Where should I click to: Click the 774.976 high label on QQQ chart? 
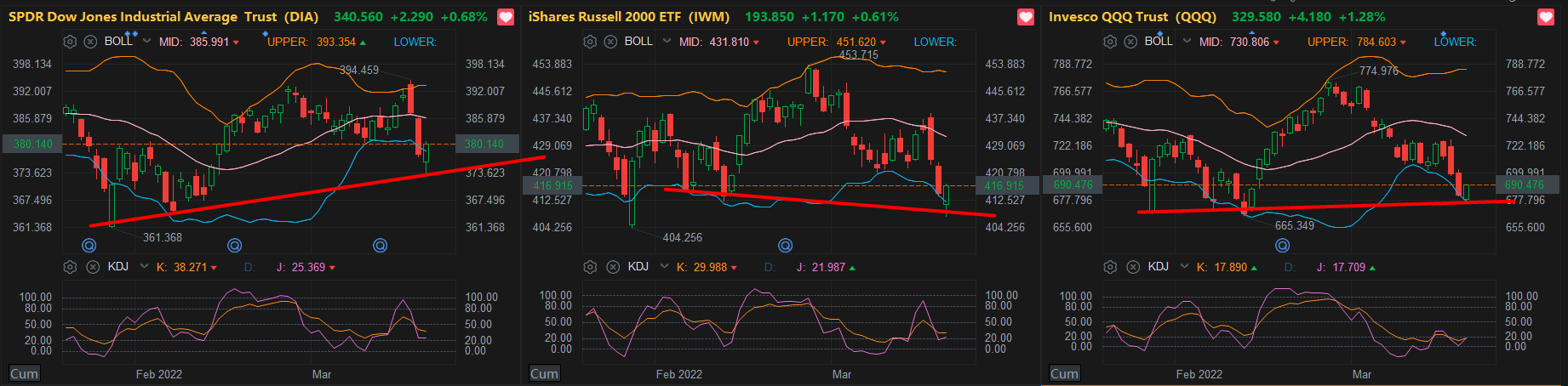pyautogui.click(x=1379, y=71)
